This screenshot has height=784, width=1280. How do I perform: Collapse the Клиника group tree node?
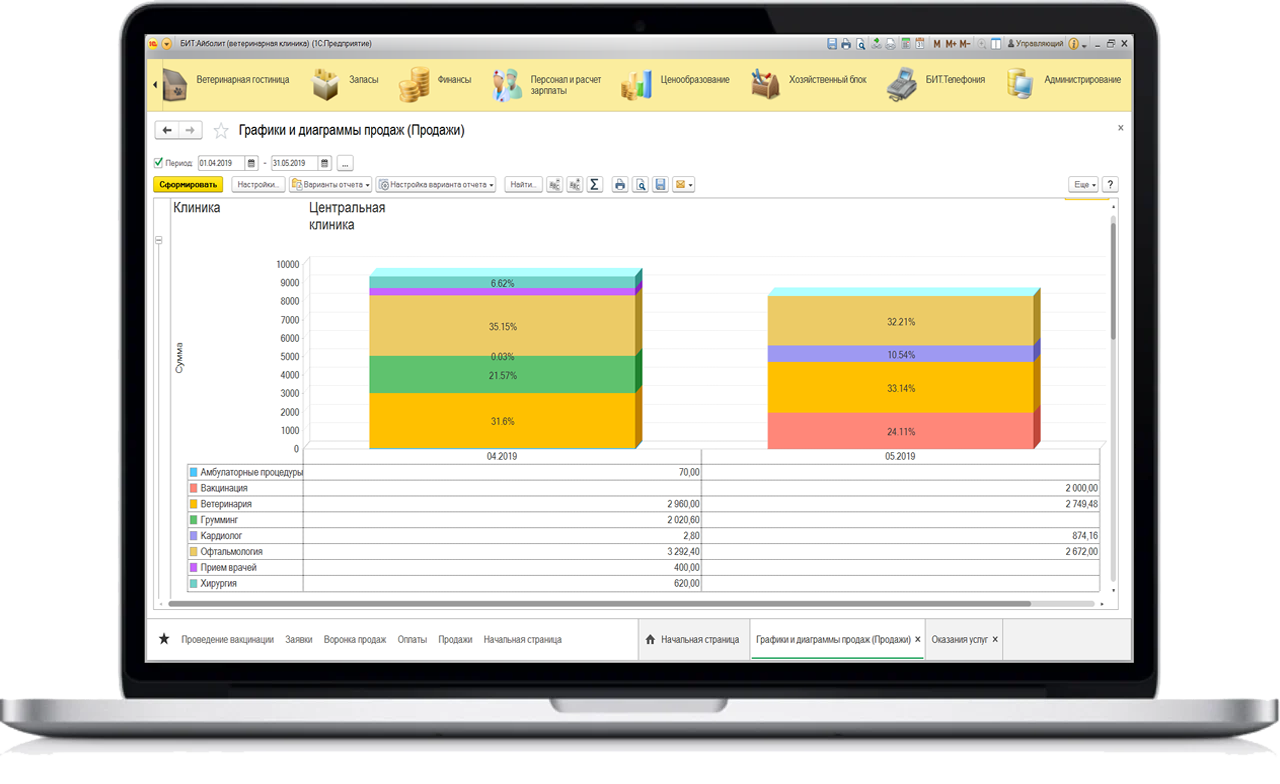point(158,241)
